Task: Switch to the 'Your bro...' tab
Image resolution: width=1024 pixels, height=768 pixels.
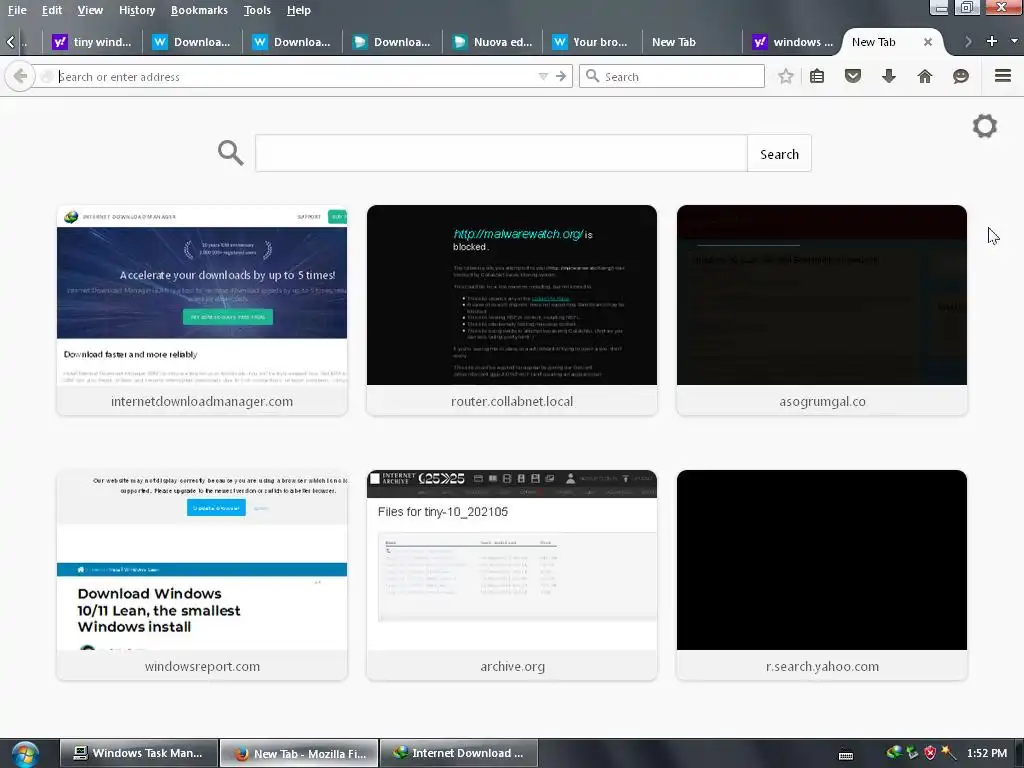Action: (x=592, y=42)
